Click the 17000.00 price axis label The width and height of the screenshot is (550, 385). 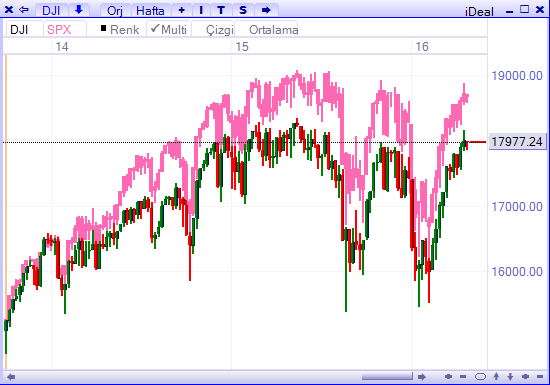pos(517,207)
